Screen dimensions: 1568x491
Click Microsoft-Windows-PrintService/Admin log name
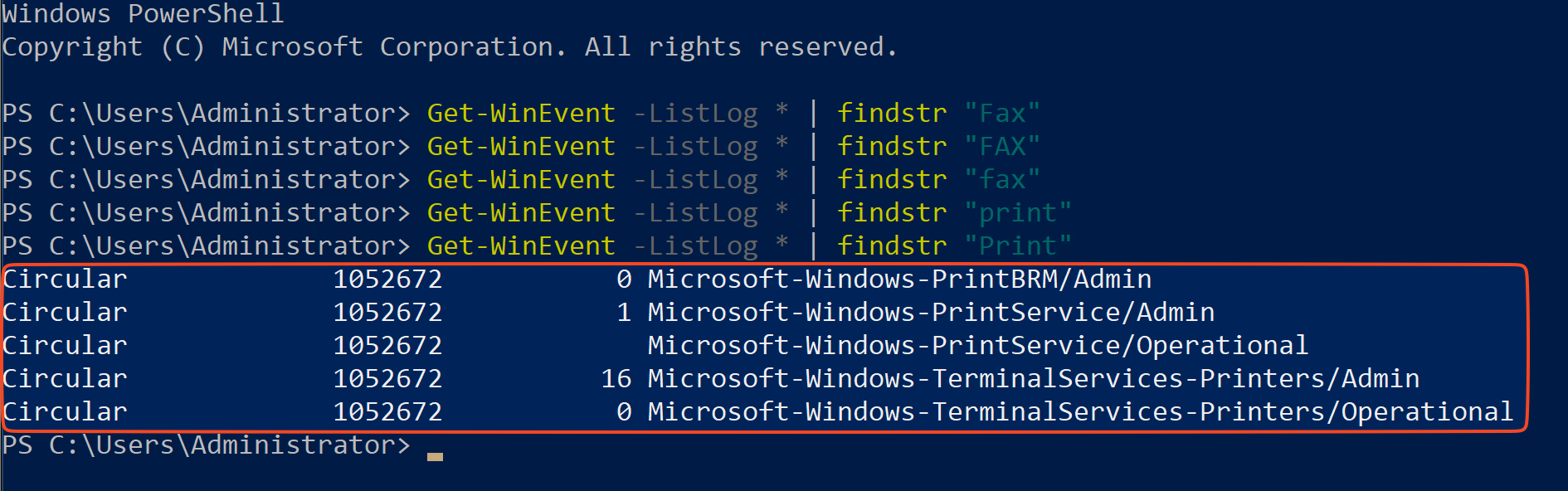tap(931, 313)
